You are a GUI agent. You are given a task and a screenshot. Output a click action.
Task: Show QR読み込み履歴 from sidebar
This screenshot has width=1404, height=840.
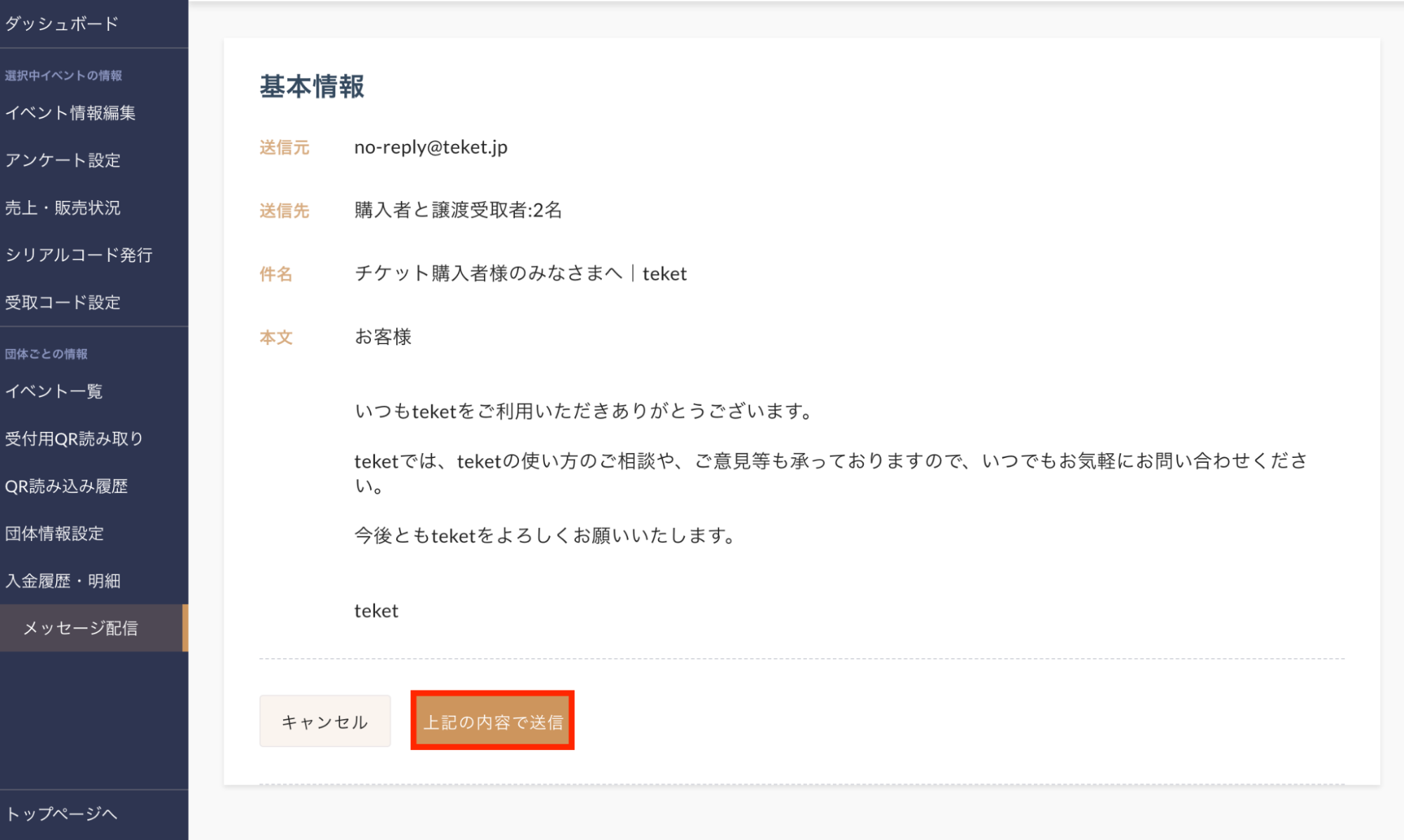point(67,486)
